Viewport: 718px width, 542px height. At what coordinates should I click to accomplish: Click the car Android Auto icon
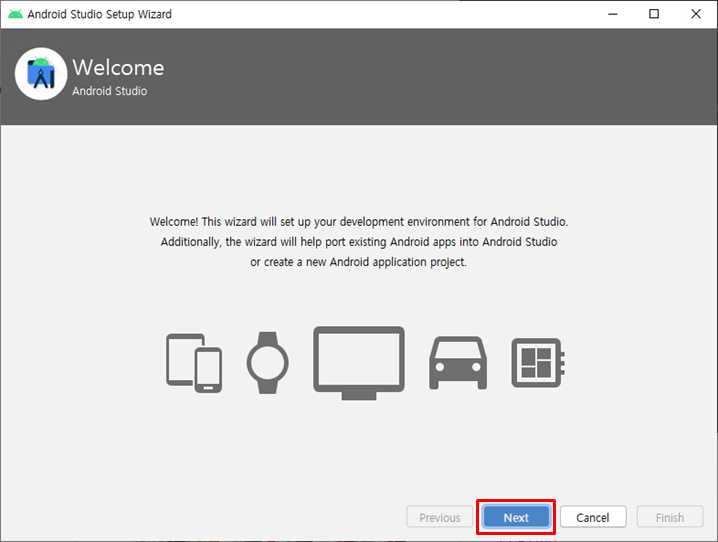[458, 363]
